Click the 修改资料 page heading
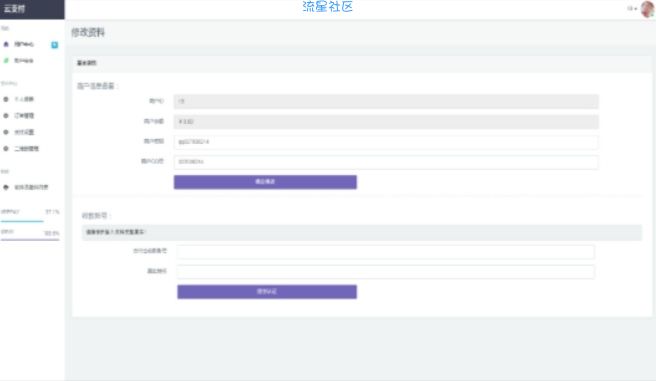The width and height of the screenshot is (656, 381). click(x=88, y=32)
